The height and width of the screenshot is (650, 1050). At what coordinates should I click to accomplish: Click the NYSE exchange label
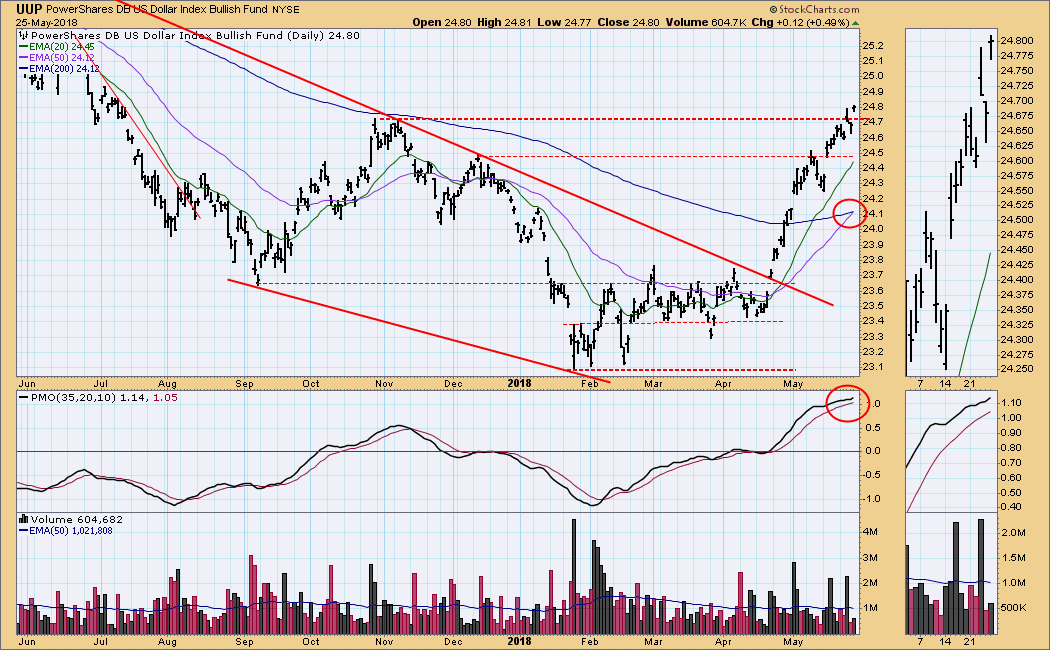pos(286,10)
